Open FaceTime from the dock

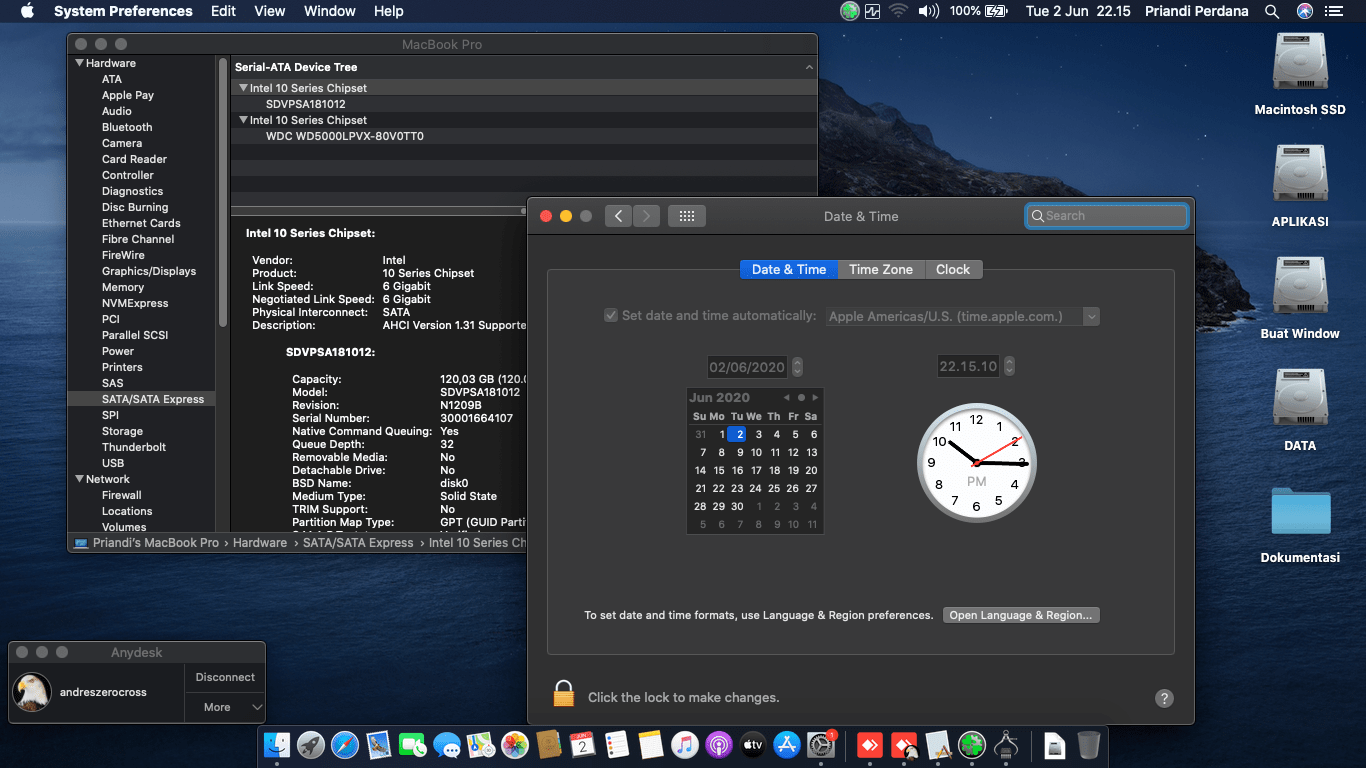click(x=413, y=745)
